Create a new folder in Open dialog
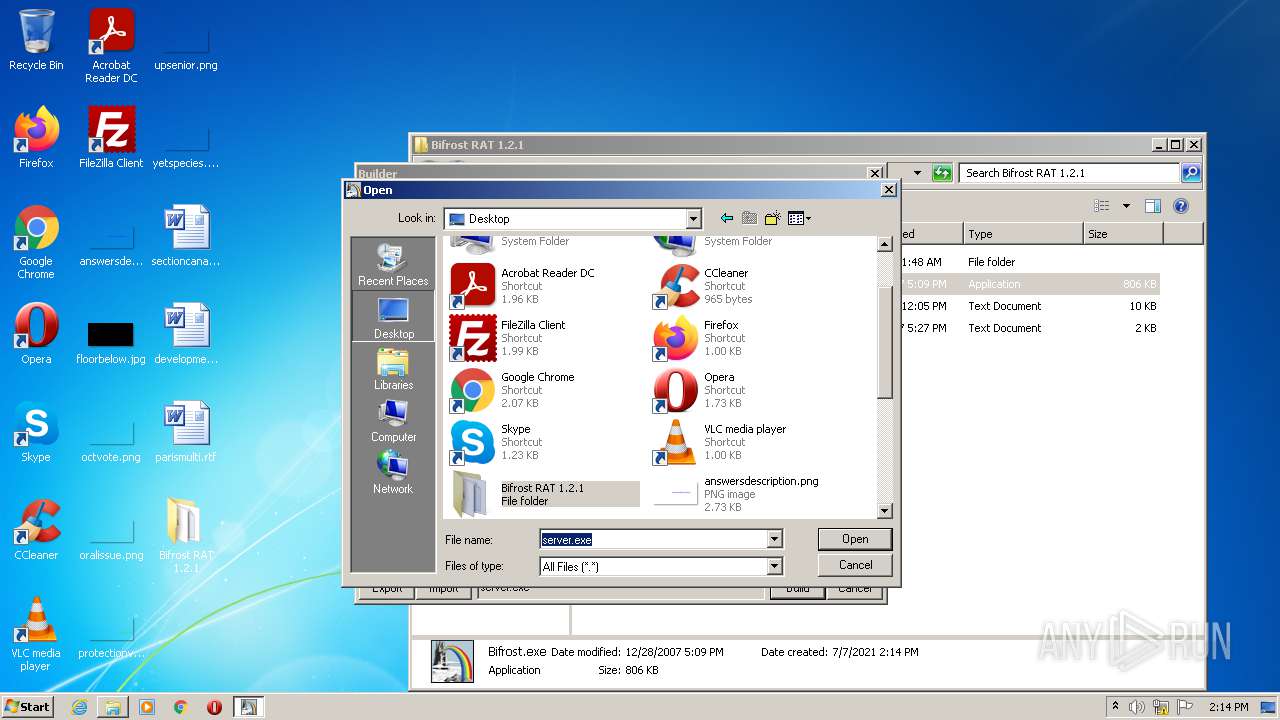 pos(772,218)
